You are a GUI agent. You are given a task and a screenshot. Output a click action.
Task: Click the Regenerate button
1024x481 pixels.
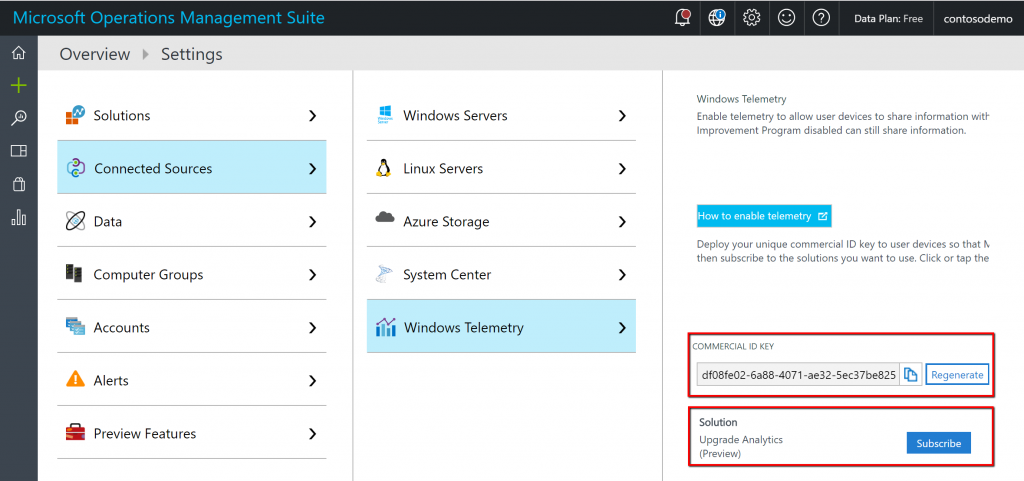[x=957, y=375]
